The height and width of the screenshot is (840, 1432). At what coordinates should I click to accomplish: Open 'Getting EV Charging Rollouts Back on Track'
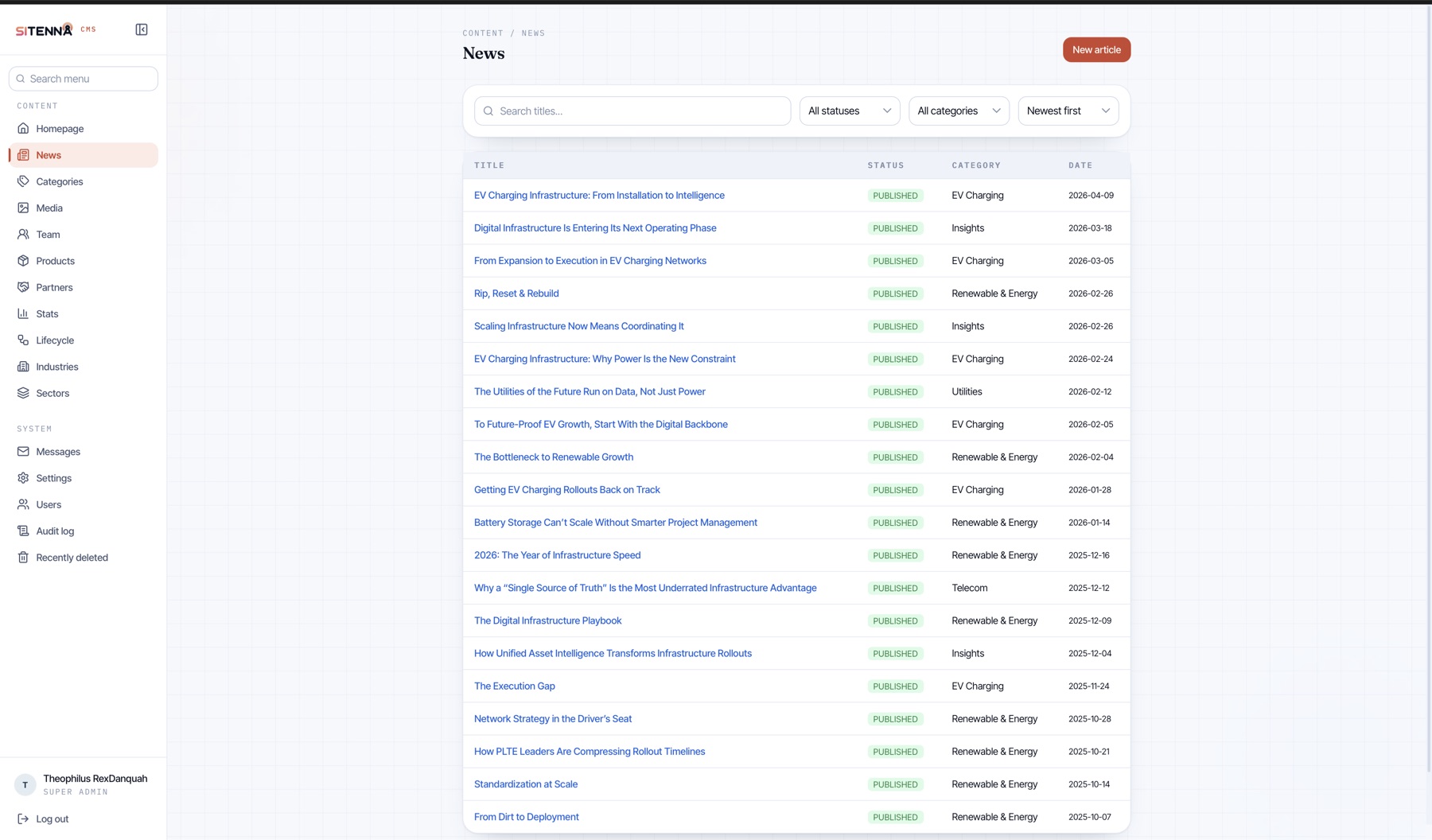[x=567, y=490]
